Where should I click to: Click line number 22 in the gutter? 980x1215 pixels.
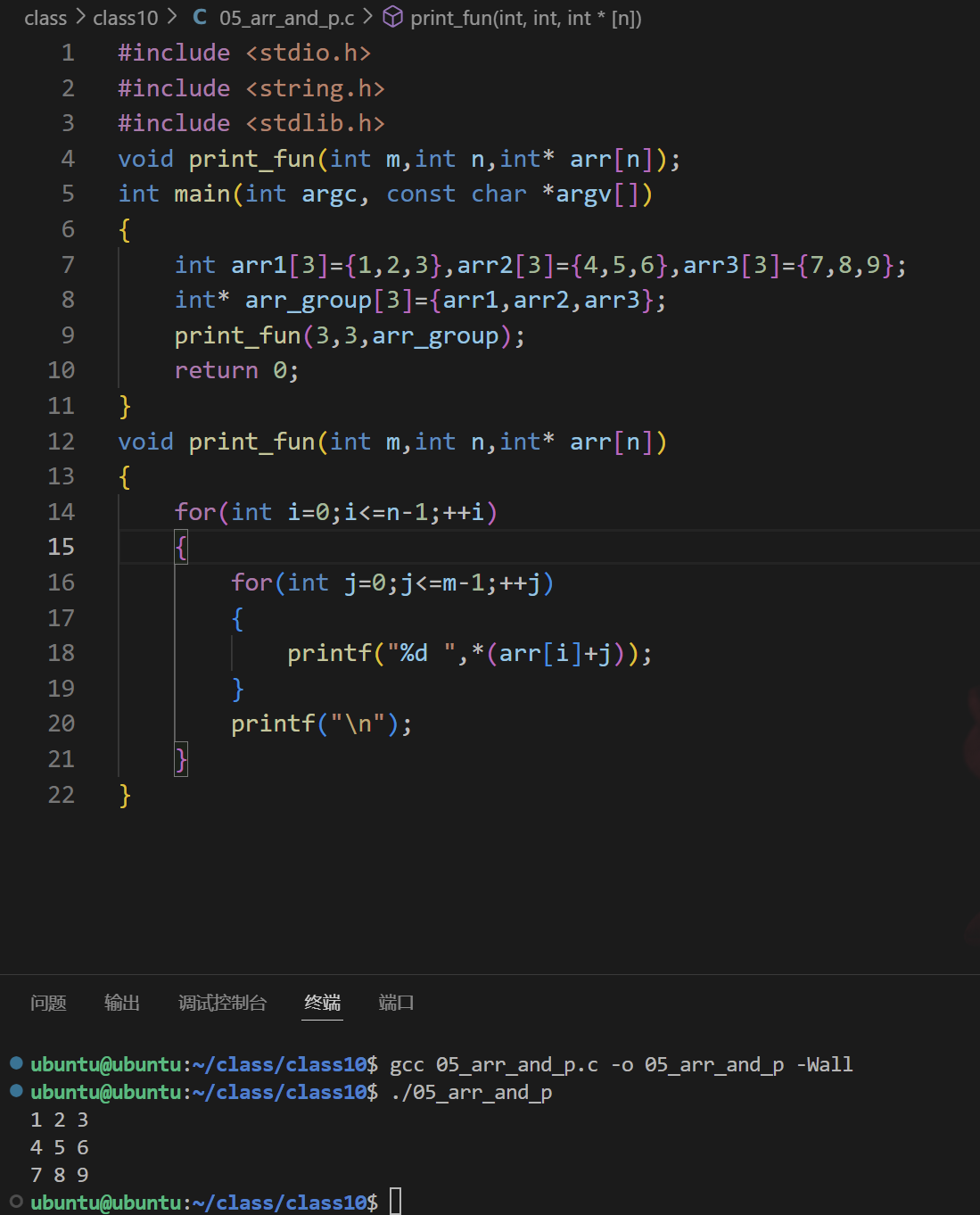61,795
